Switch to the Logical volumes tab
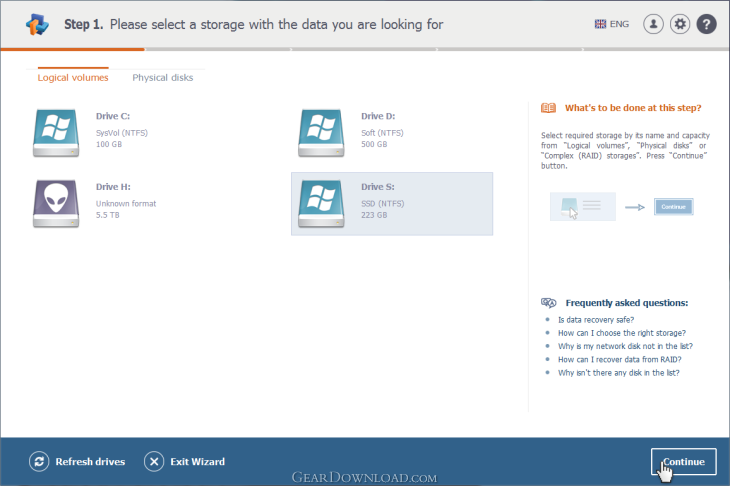The height and width of the screenshot is (486, 730). [73, 77]
